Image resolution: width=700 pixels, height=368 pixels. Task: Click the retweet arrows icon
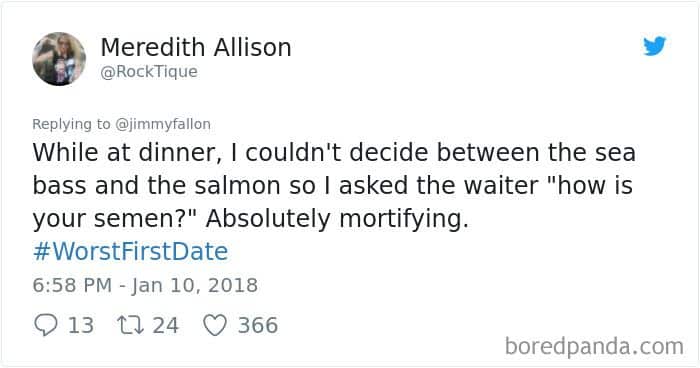tap(130, 325)
